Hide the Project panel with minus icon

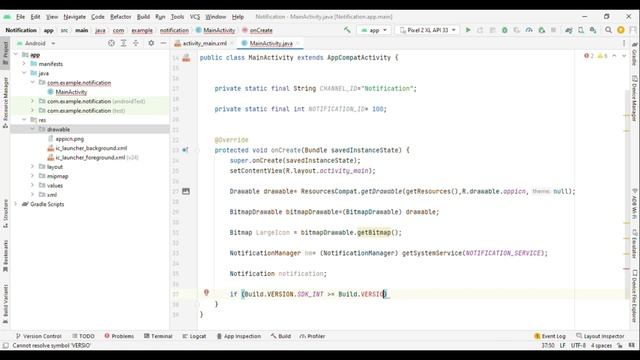tap(163, 43)
